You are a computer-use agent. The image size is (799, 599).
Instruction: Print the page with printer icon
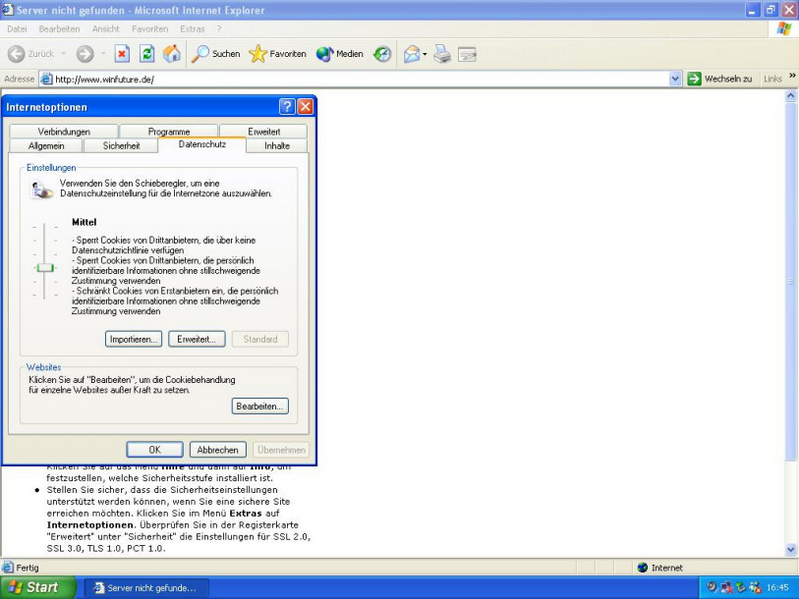pyautogui.click(x=442, y=54)
